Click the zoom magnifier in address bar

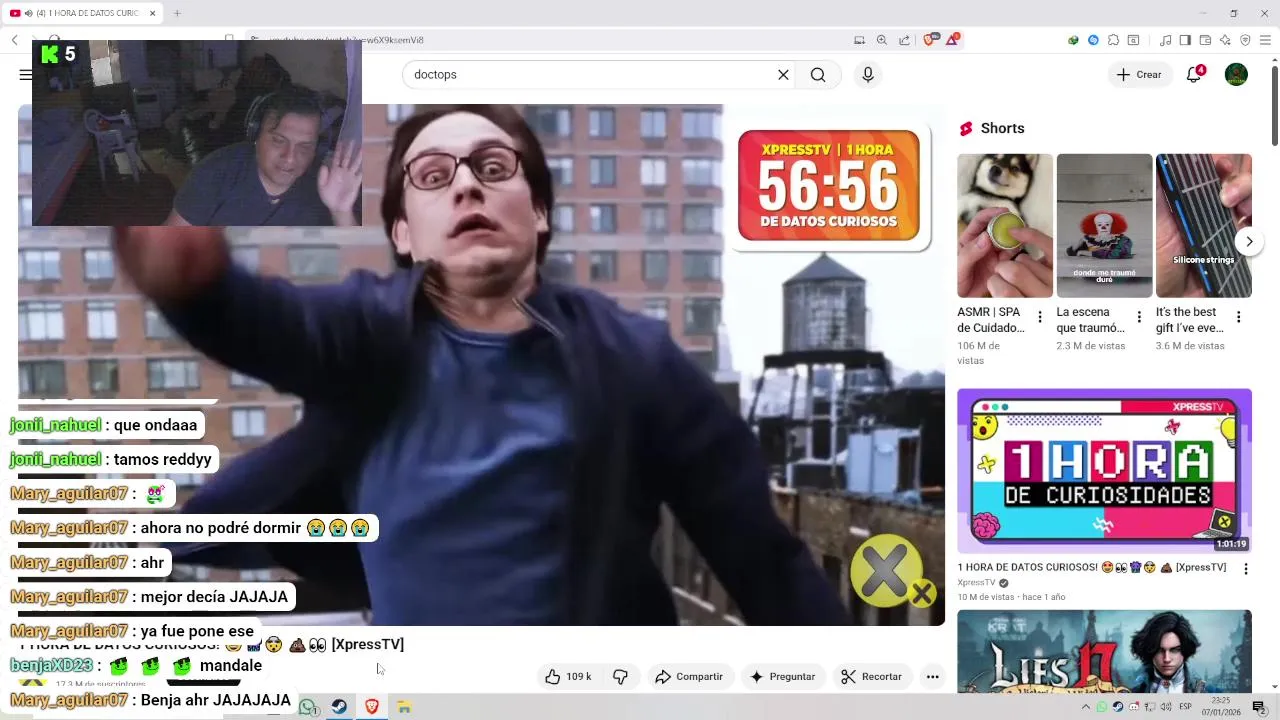click(x=882, y=40)
